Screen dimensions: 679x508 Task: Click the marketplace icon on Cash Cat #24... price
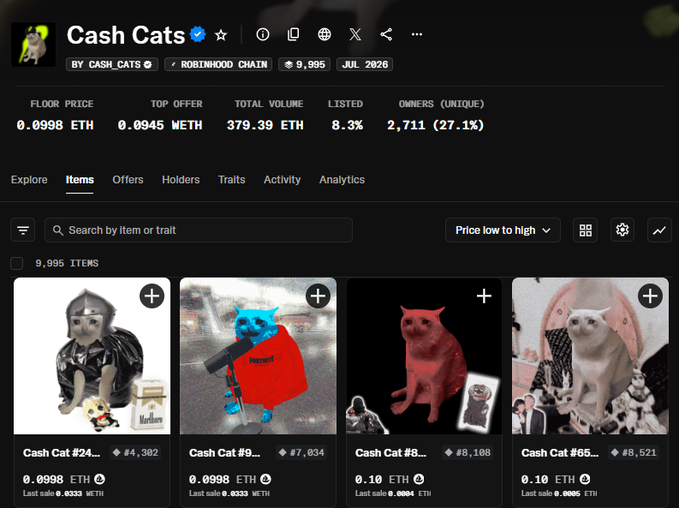pyautogui.click(x=100, y=479)
